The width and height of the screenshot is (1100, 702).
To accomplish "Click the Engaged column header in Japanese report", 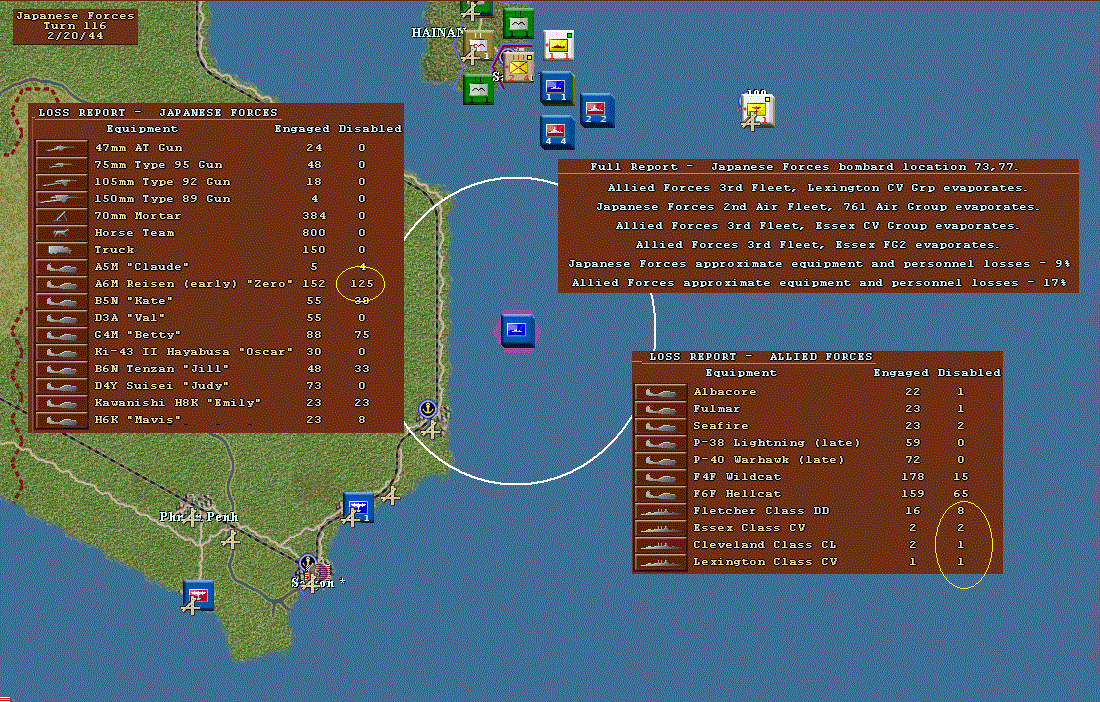I will tap(302, 128).
